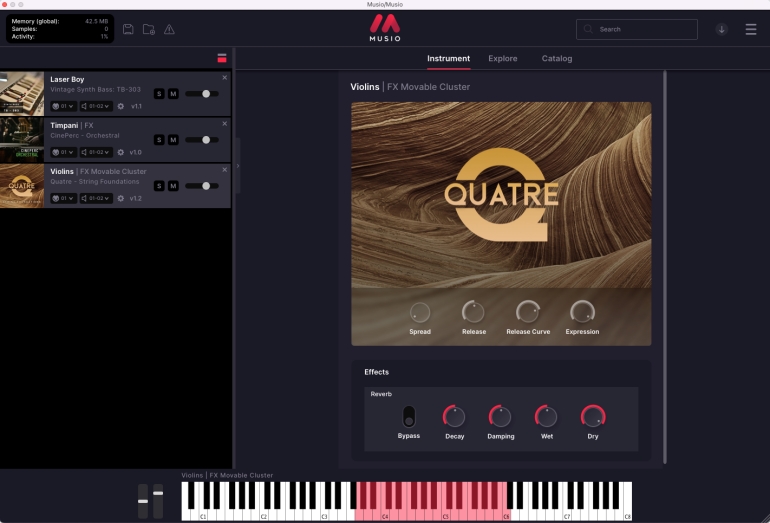This screenshot has width=770, height=523.
Task: Open the hamburger menu icon
Action: [751, 29]
